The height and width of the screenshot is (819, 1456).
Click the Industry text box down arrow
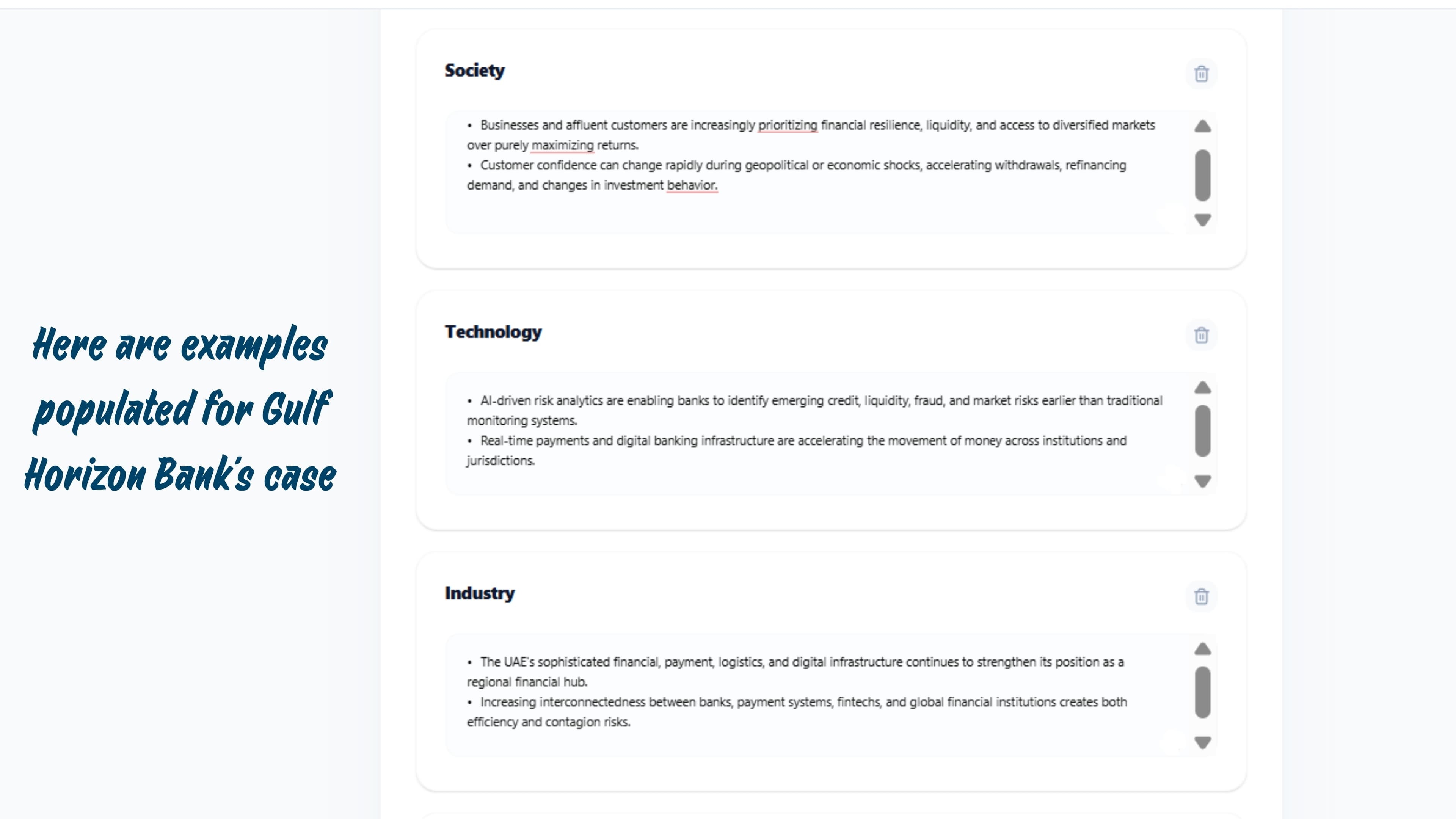(1202, 743)
